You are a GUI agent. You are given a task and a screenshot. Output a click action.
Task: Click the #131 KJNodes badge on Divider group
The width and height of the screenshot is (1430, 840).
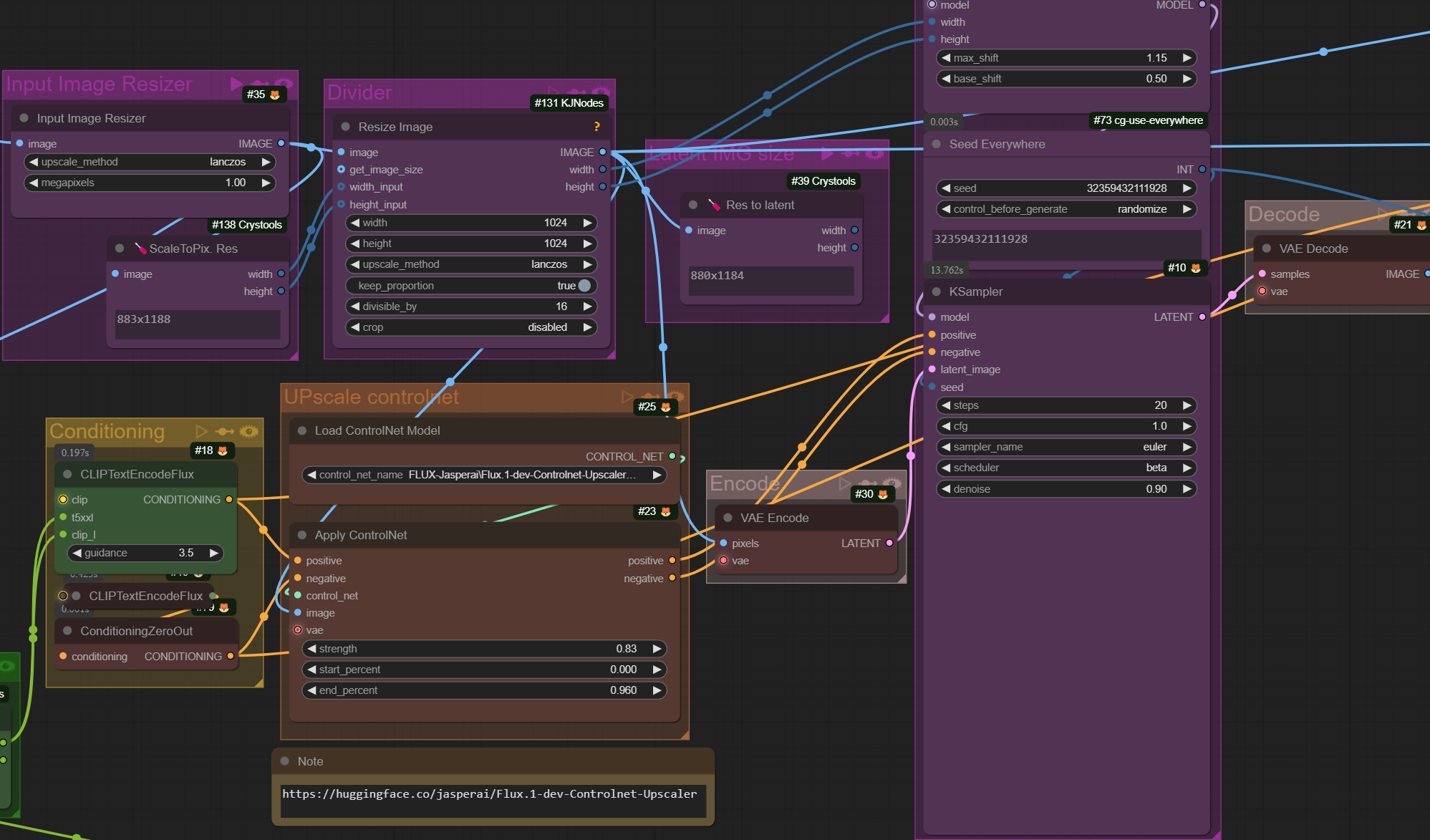(569, 103)
